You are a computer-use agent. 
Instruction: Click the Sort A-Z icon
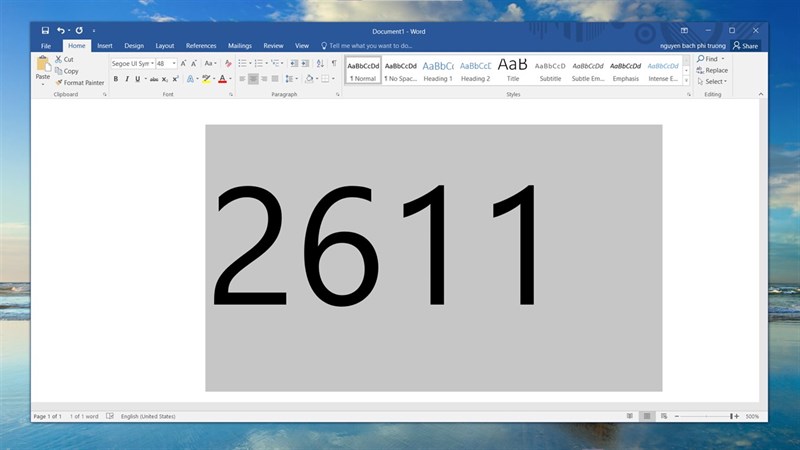[x=320, y=63]
